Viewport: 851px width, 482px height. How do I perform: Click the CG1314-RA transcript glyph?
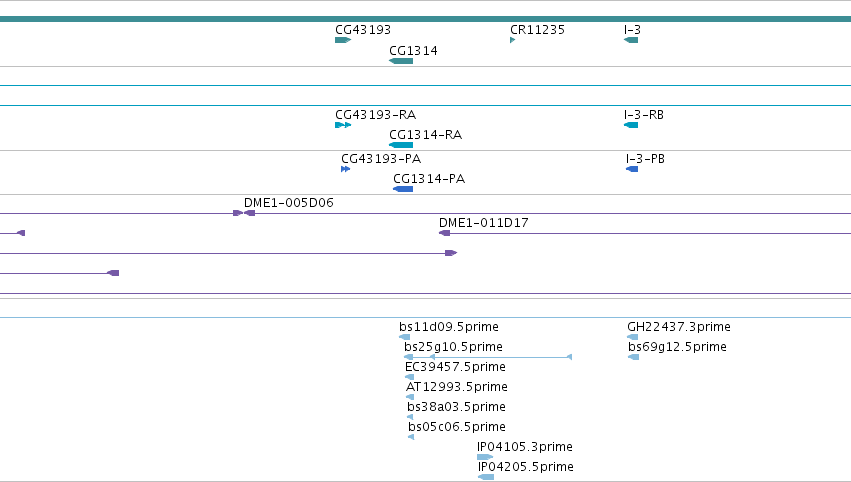pos(401,145)
